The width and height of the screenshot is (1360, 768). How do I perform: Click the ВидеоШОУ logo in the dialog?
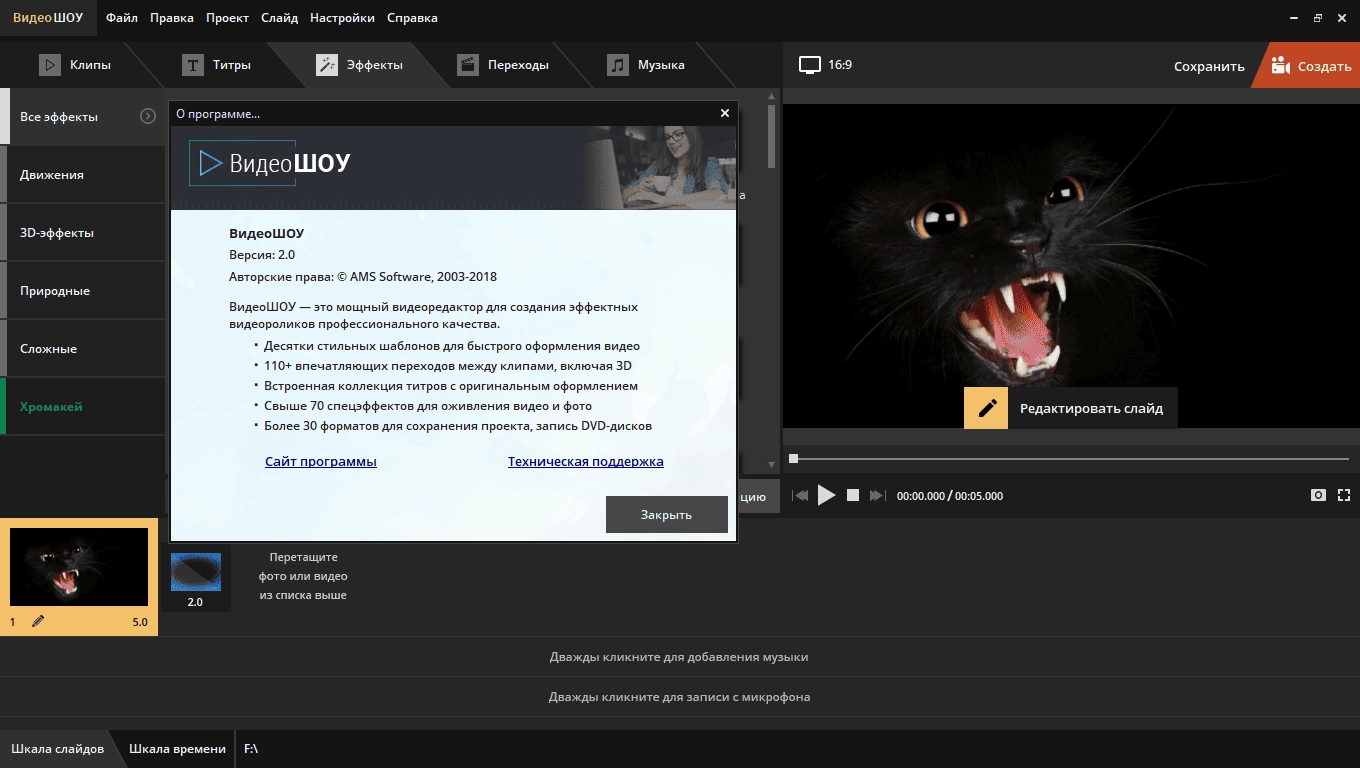click(x=272, y=163)
